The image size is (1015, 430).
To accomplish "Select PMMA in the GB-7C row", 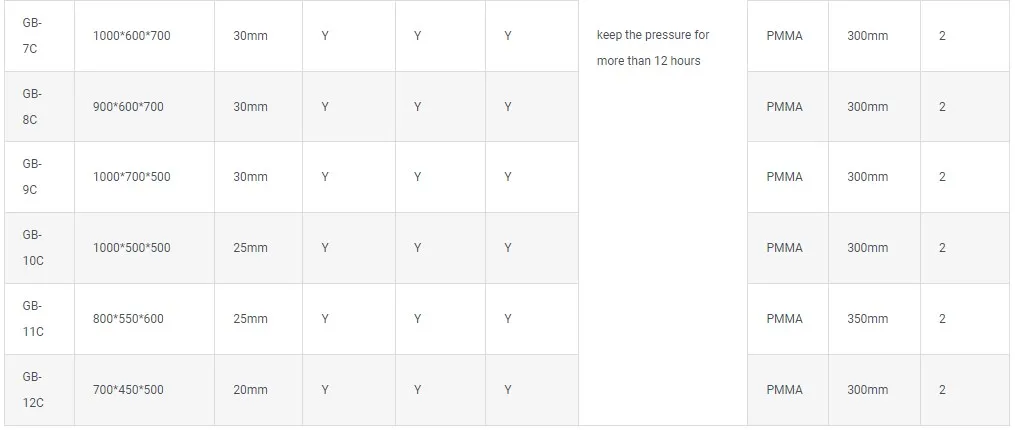I will pos(784,36).
